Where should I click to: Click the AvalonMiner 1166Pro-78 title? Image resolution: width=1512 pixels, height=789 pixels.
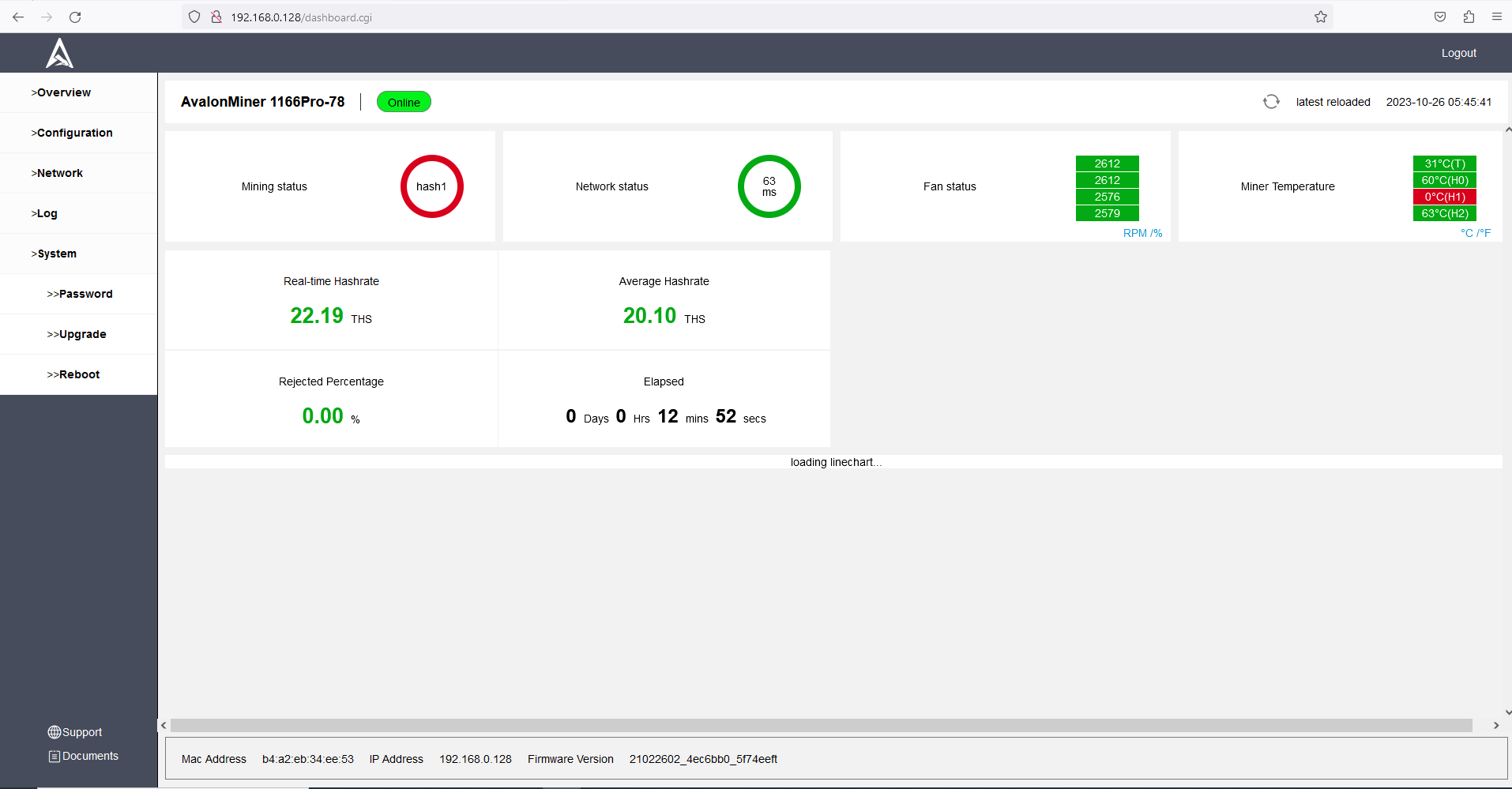click(263, 102)
